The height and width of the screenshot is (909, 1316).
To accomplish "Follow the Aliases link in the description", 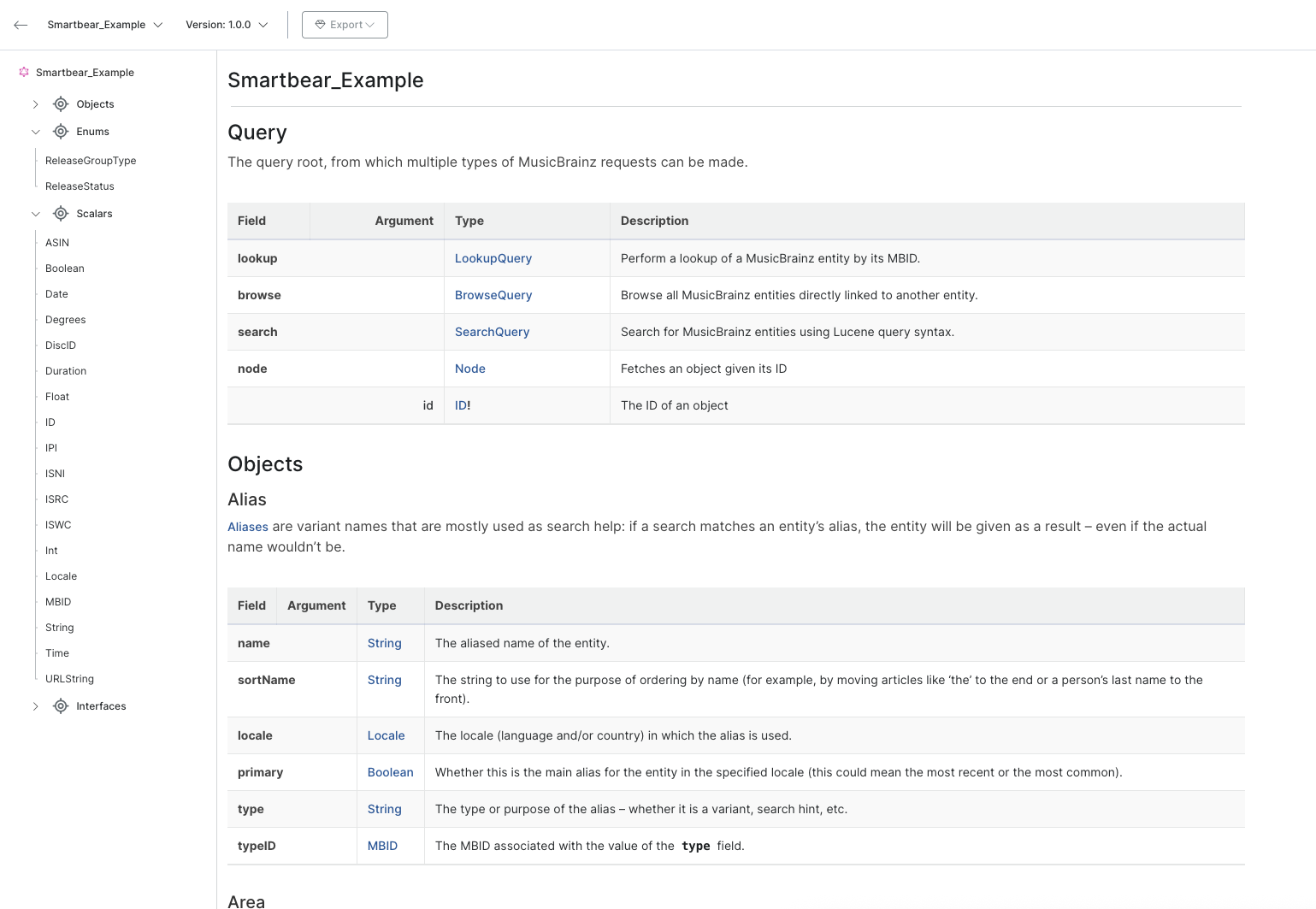I will click(247, 526).
